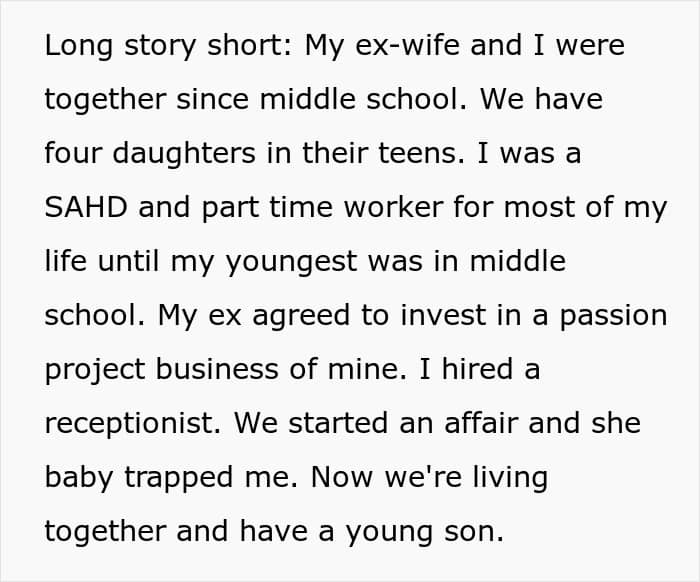Screen dimensions: 700x582
Task: Click the word "business" in the paragraph
Action: [217, 369]
